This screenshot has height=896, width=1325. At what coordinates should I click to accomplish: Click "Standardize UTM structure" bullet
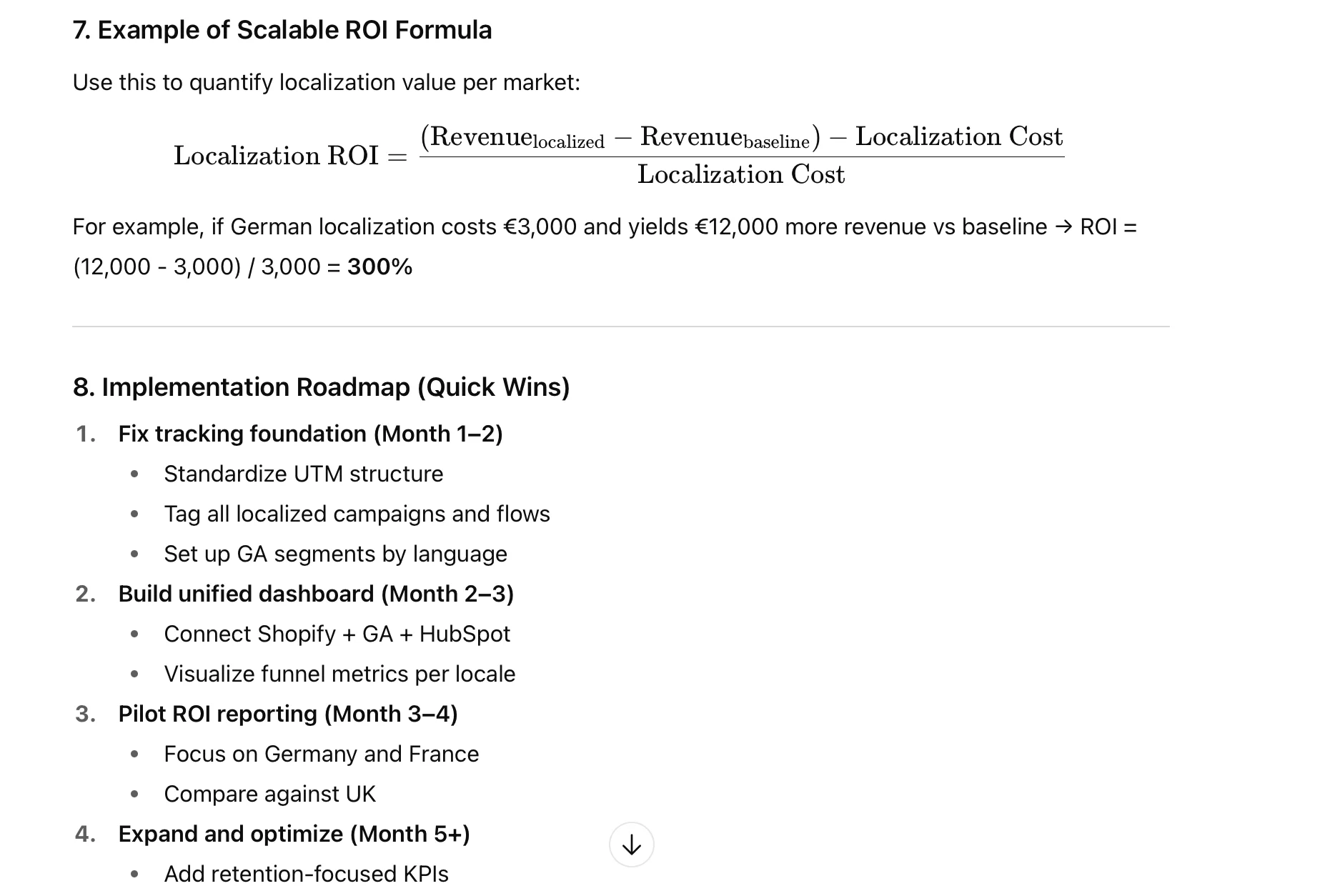303,474
